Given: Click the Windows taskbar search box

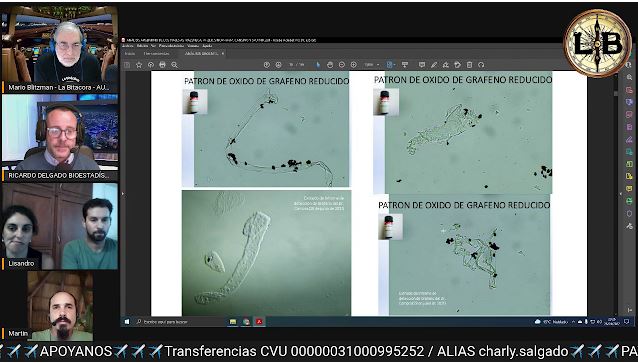Looking at the screenshot, I should (x=179, y=322).
